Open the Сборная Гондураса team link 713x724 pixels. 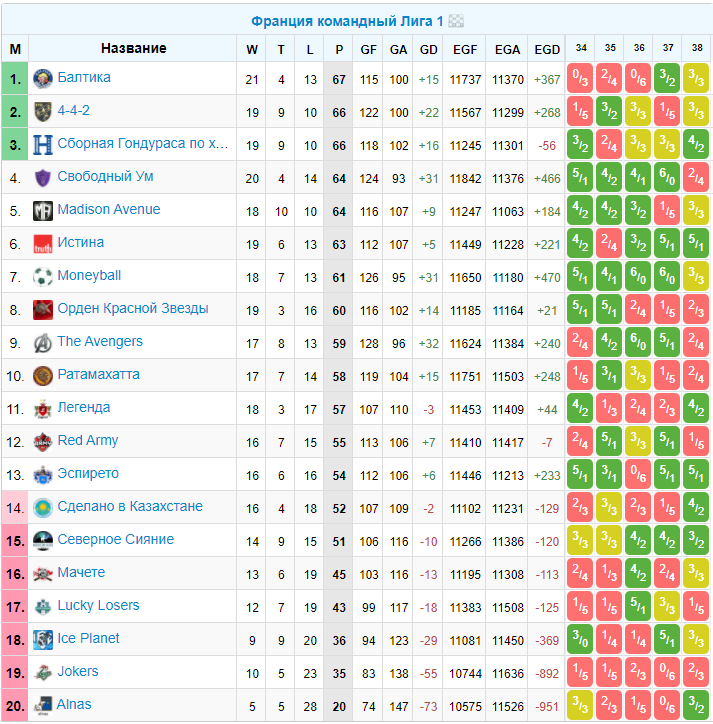(x=143, y=144)
